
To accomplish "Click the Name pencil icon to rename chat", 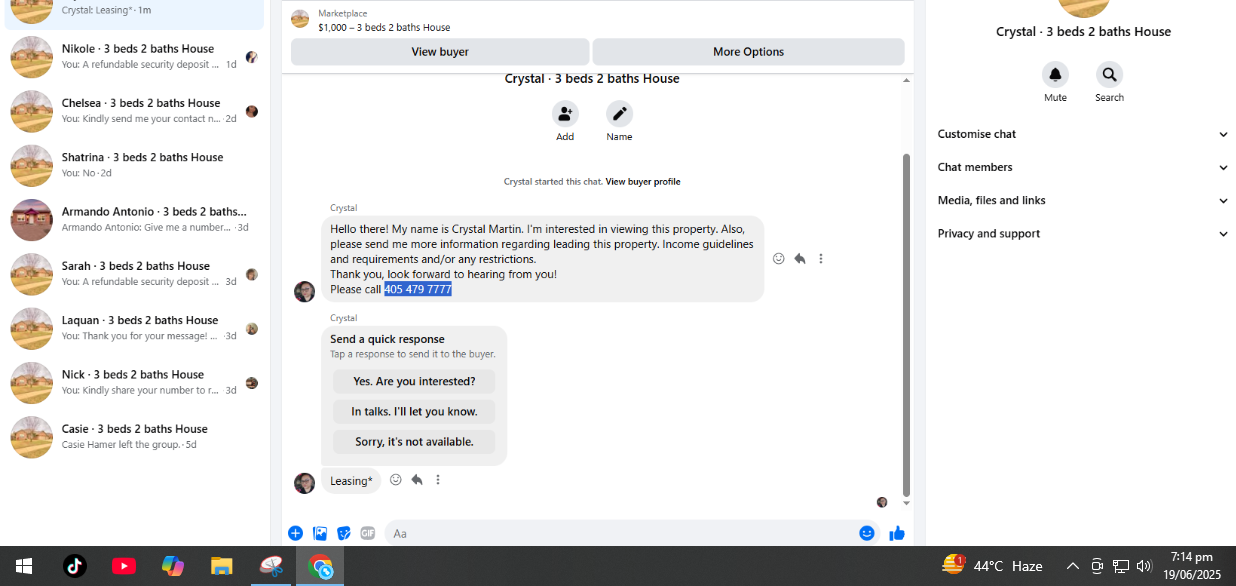I will [x=619, y=114].
